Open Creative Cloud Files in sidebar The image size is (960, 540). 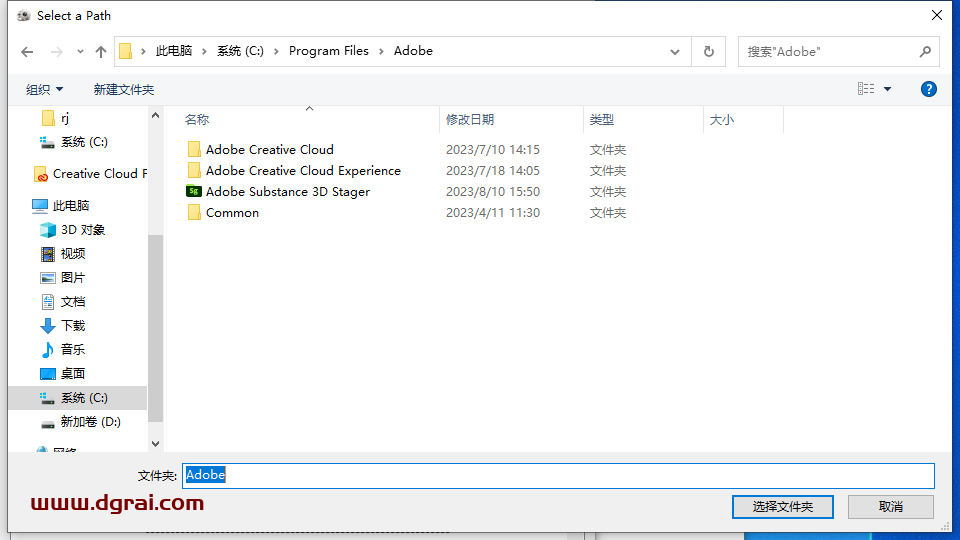(91, 174)
